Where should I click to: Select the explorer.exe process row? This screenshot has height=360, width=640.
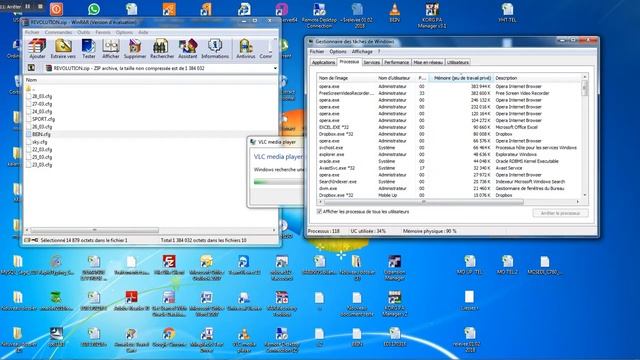click(x=449, y=154)
